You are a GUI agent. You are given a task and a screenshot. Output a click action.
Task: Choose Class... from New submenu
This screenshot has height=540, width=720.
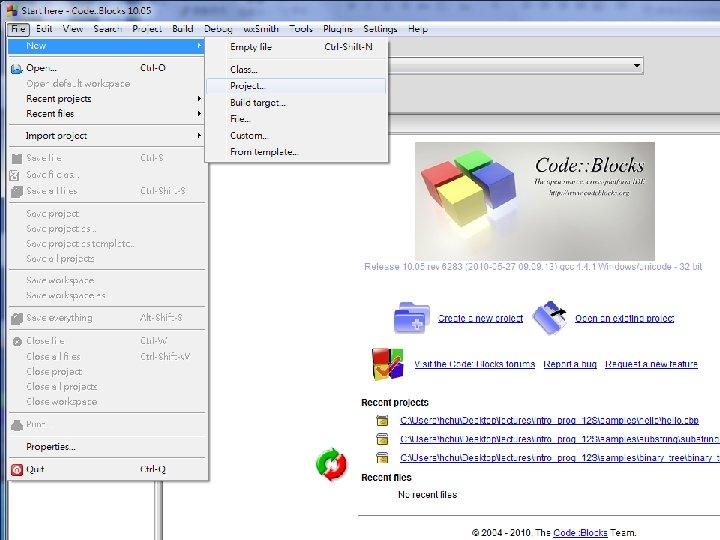pyautogui.click(x=296, y=70)
